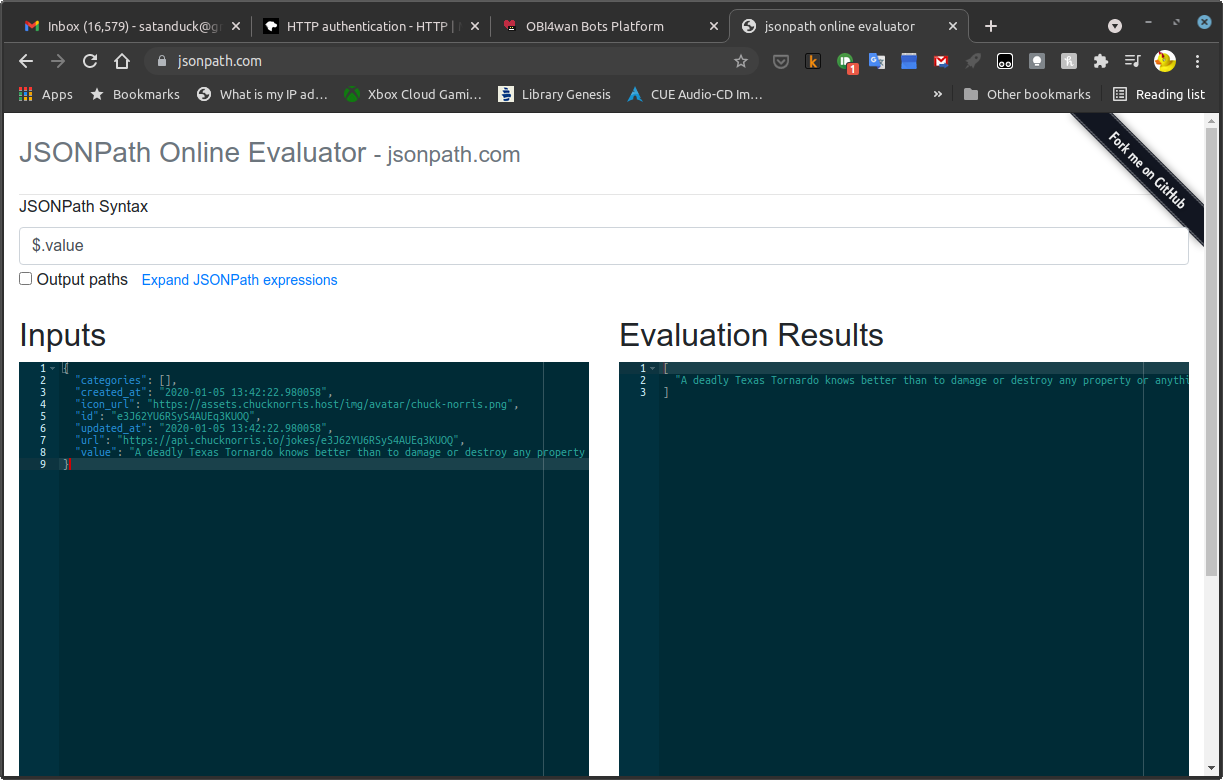Click the Output paths label text

coord(82,280)
